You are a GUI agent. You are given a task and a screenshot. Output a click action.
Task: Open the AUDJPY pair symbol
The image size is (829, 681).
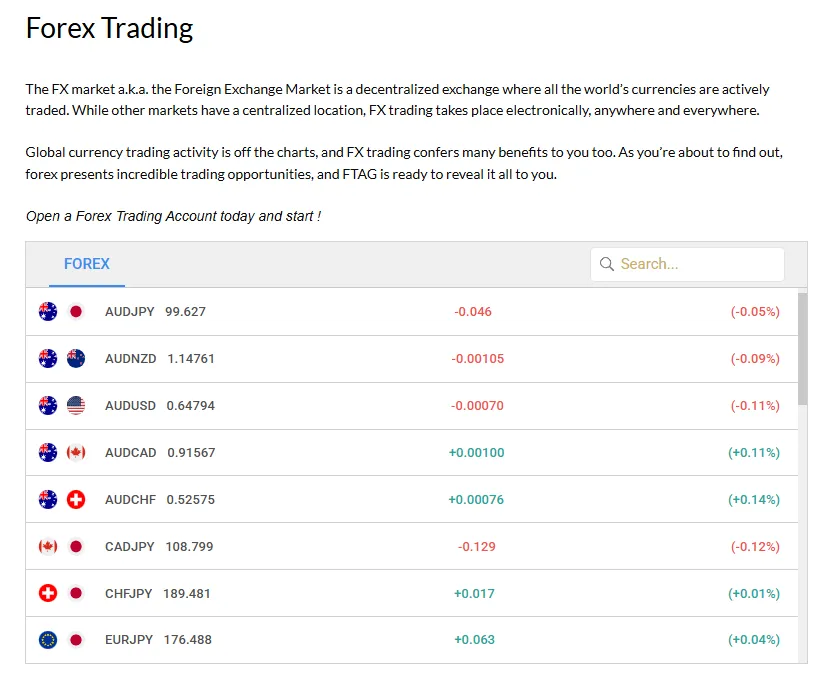[x=129, y=311]
